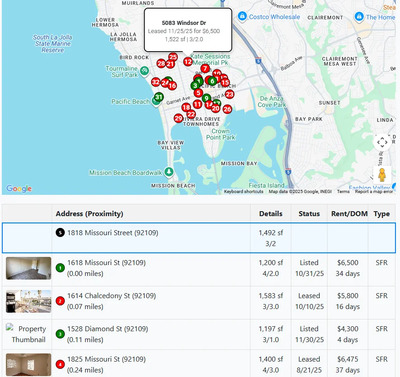Open Keyboard shortcuts on the map

[x=243, y=191]
